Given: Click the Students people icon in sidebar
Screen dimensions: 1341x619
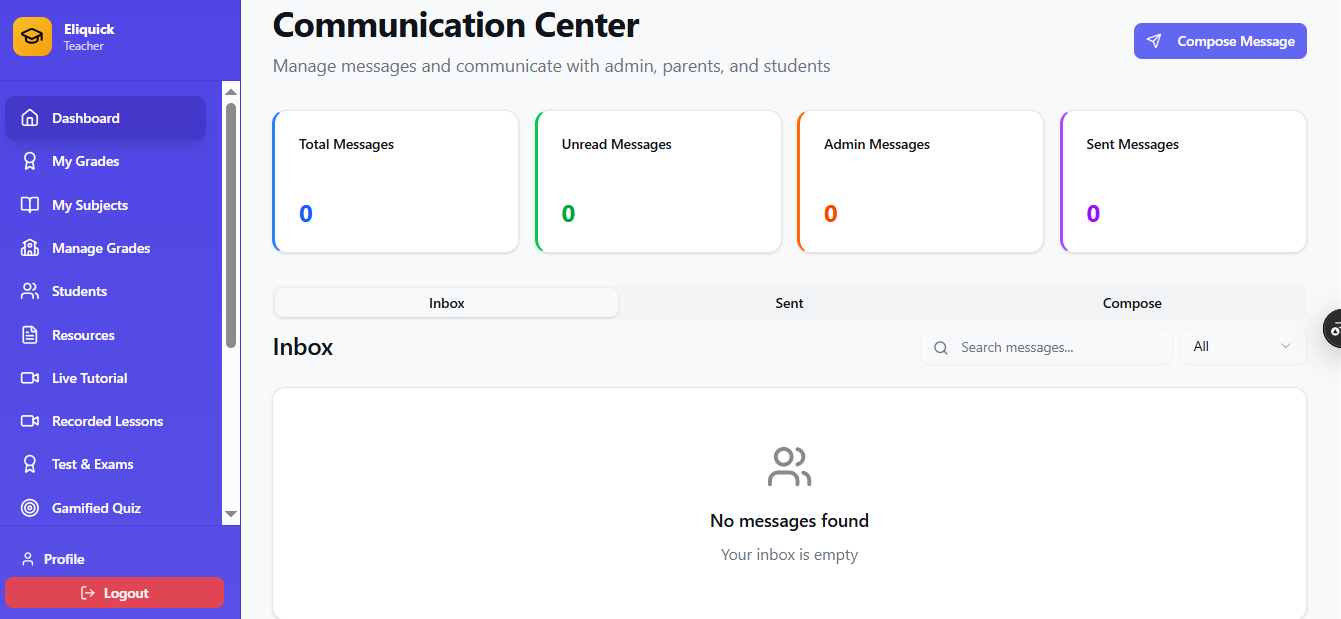Looking at the screenshot, I should (30, 291).
